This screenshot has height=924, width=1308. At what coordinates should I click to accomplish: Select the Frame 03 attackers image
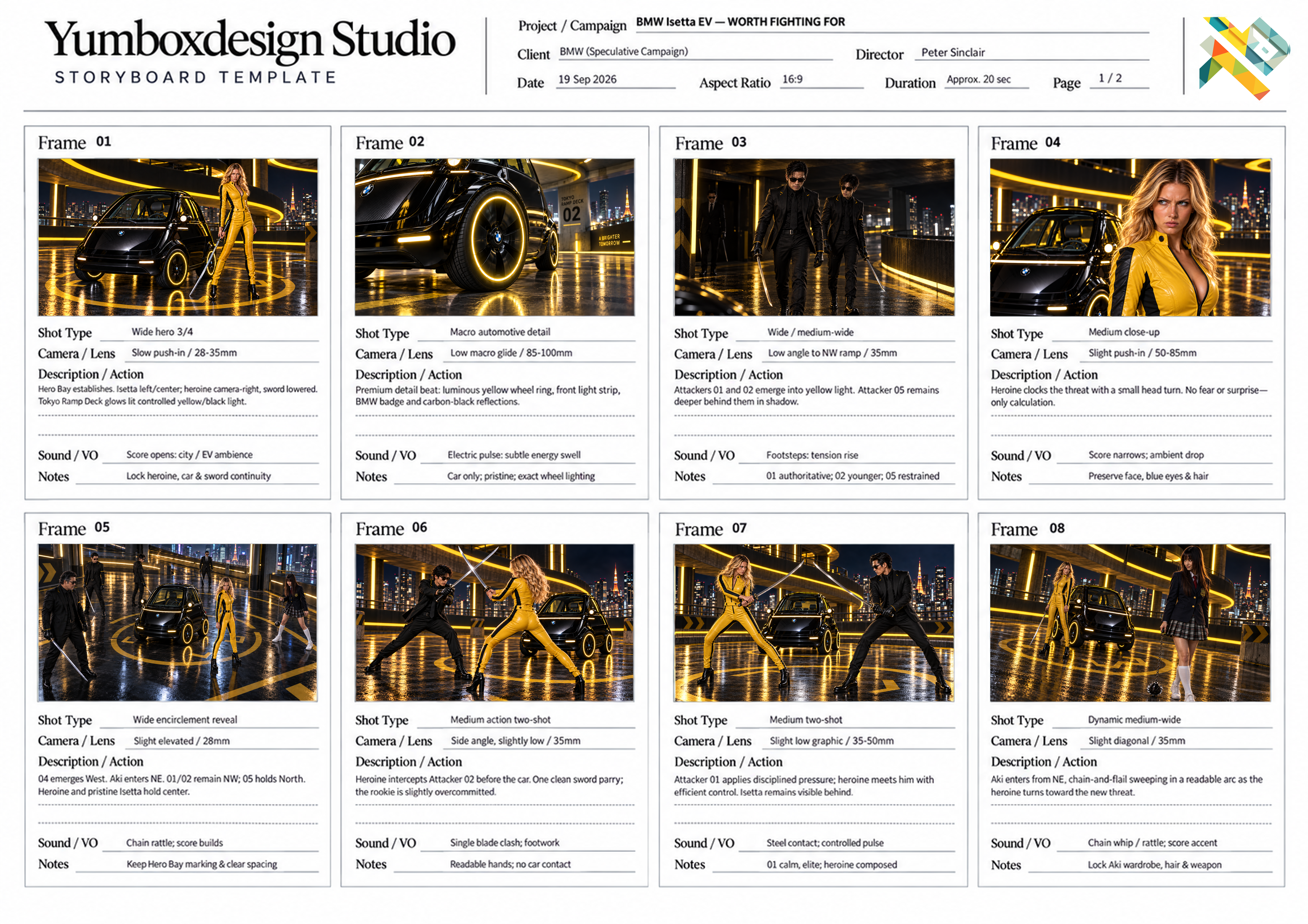(814, 237)
